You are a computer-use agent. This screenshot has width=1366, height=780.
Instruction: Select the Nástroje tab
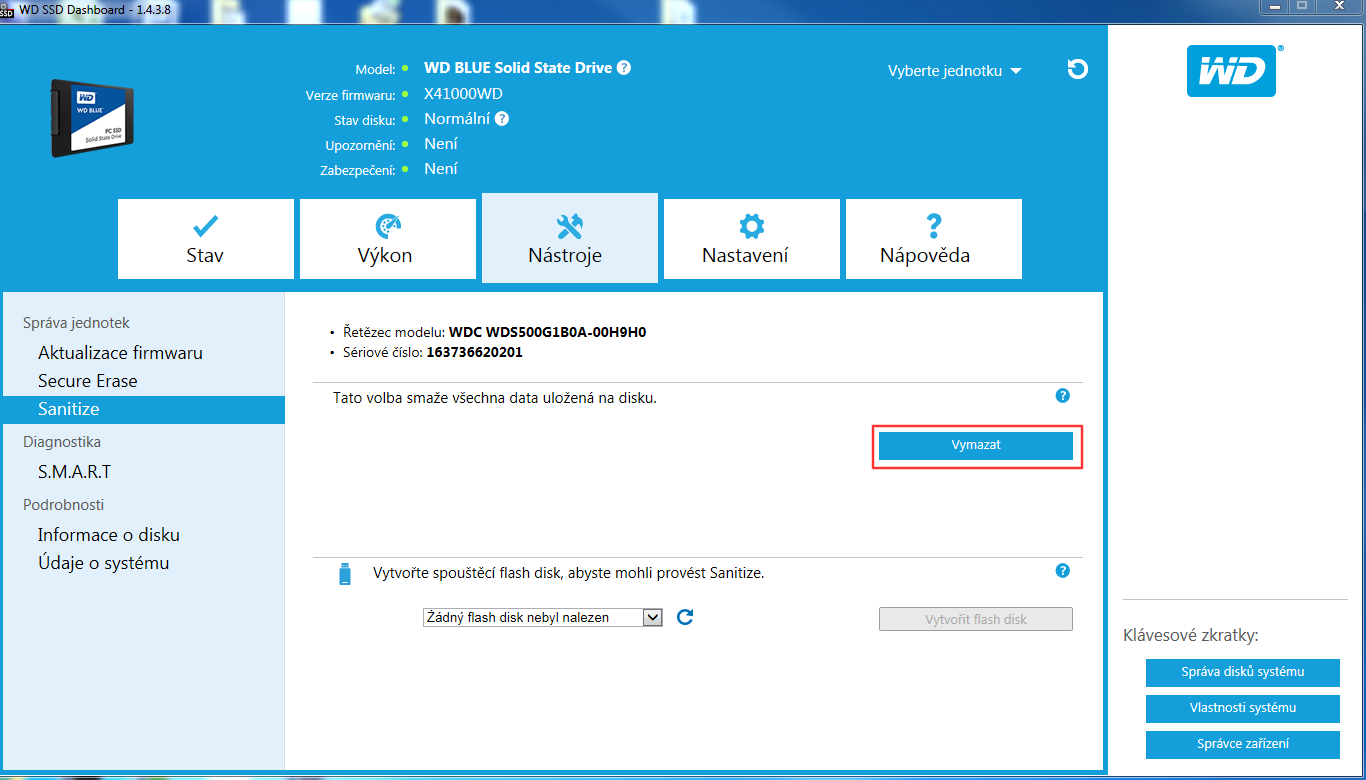pyautogui.click(x=570, y=238)
